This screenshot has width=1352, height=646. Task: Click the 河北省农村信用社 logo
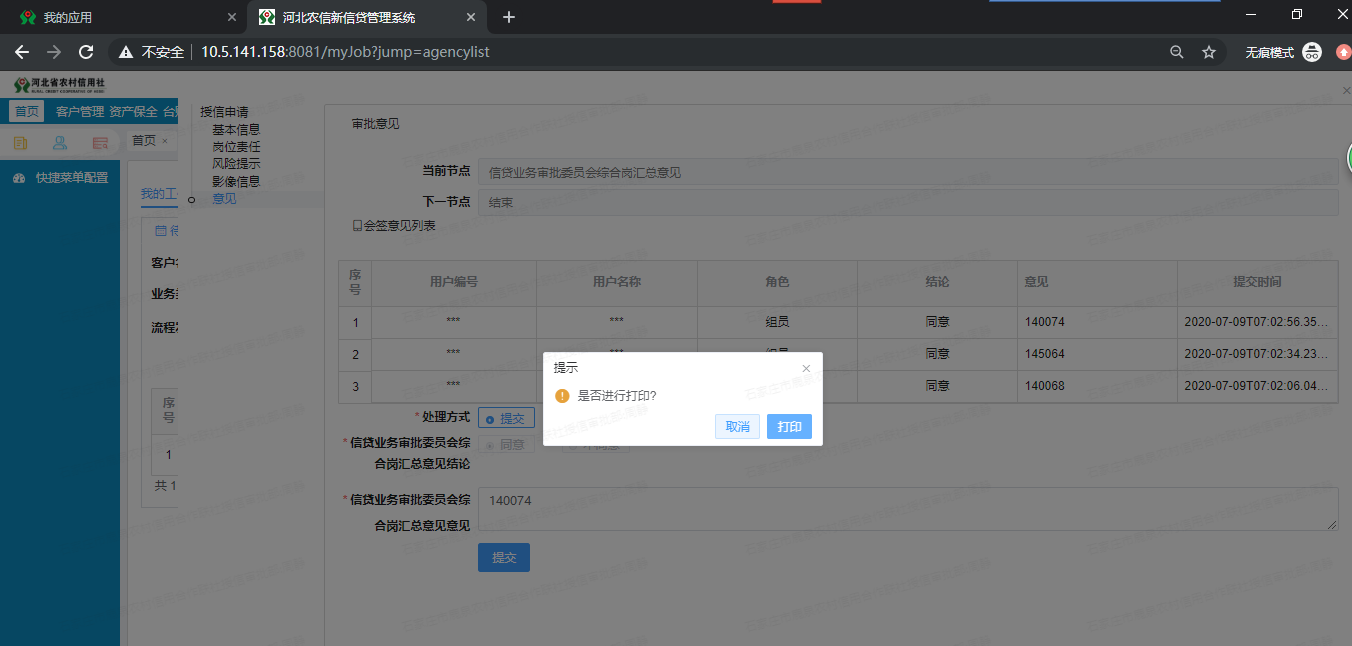point(60,84)
